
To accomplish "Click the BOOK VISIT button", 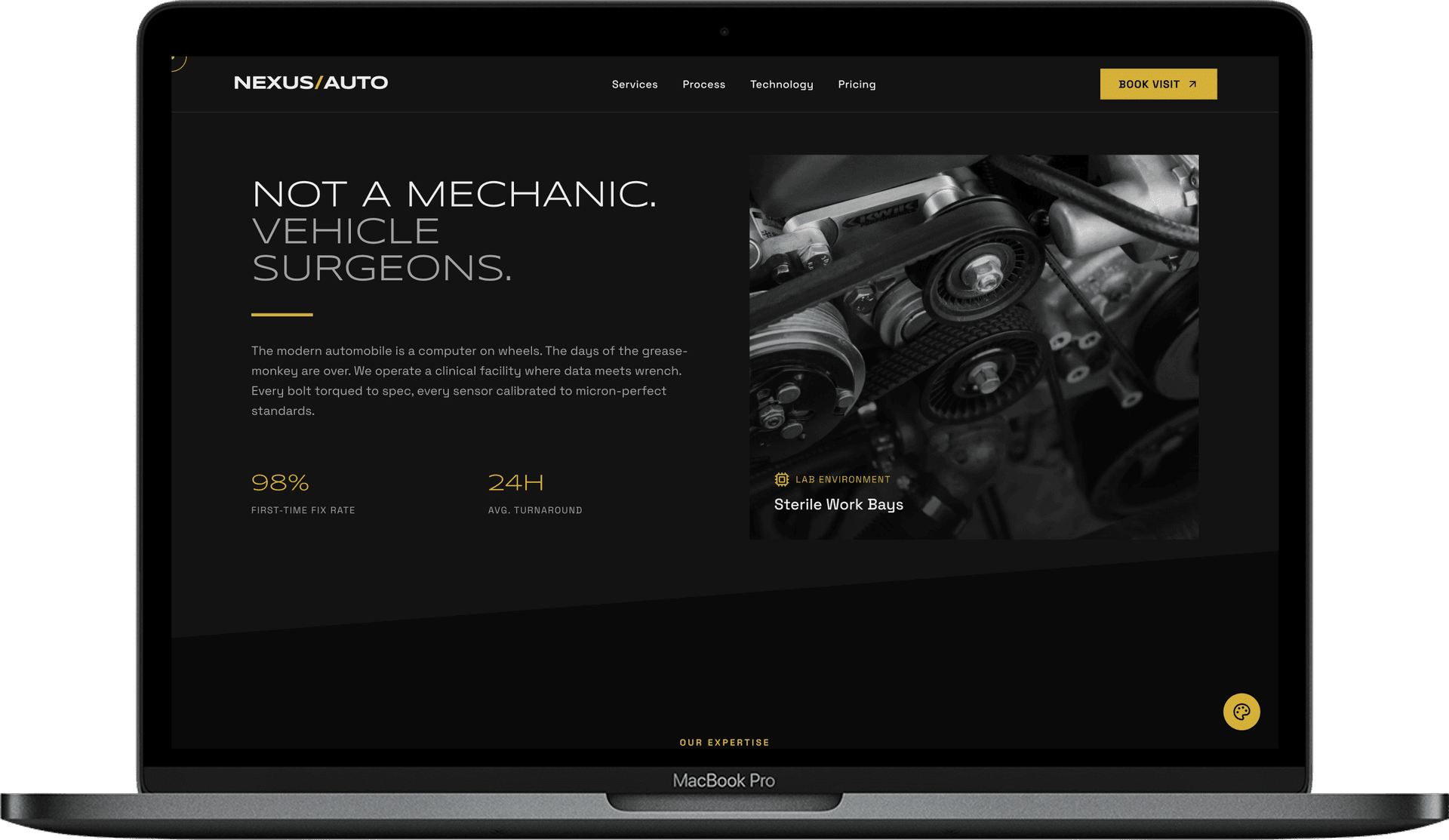I will click(1158, 84).
